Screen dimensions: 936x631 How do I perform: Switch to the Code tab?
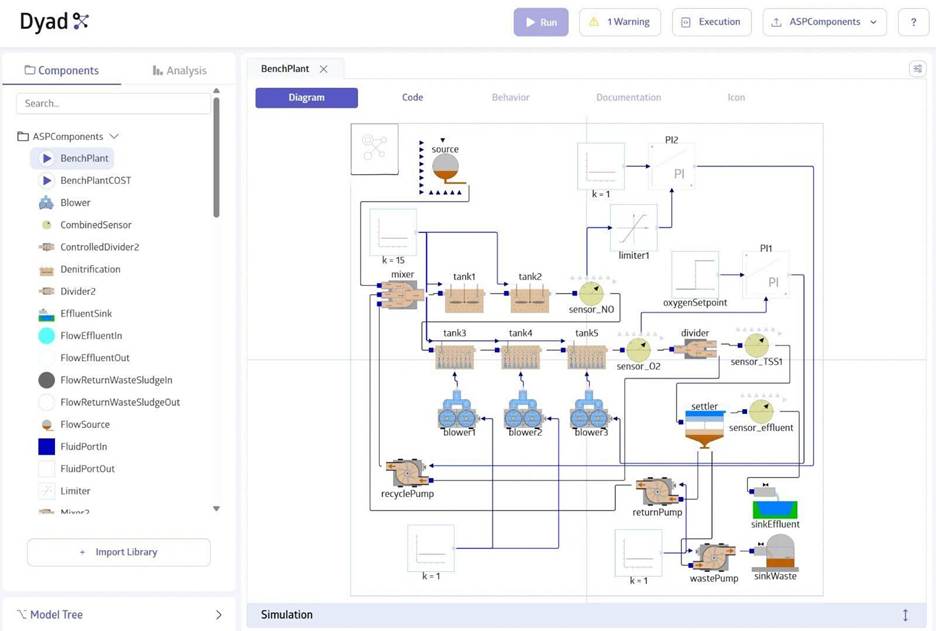click(412, 97)
